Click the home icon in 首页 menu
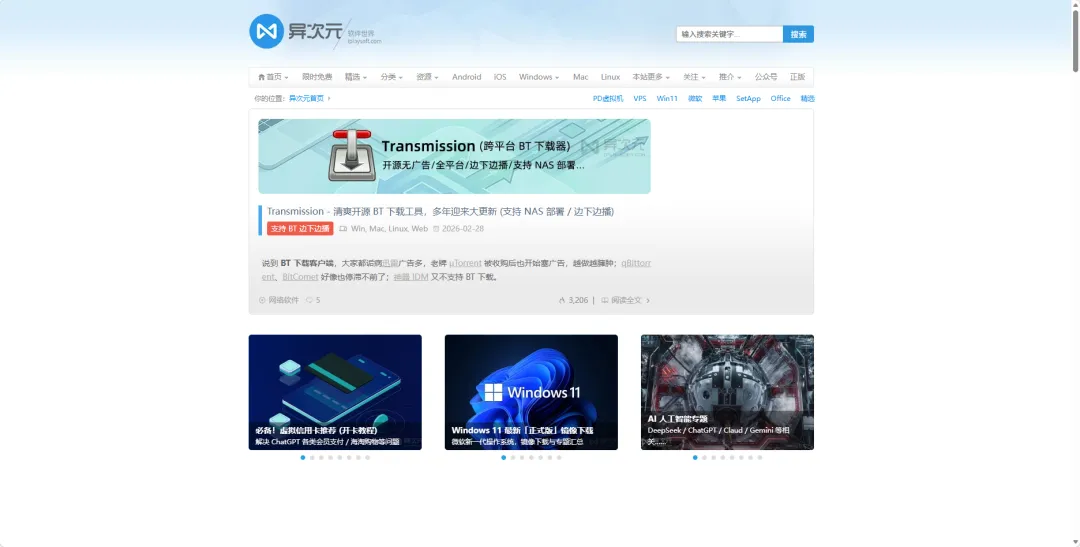1080x547 pixels. (261, 77)
